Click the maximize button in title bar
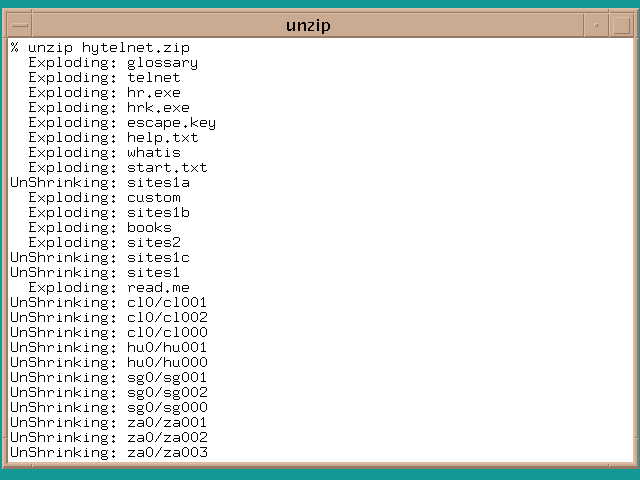The image size is (640, 480). (620, 24)
